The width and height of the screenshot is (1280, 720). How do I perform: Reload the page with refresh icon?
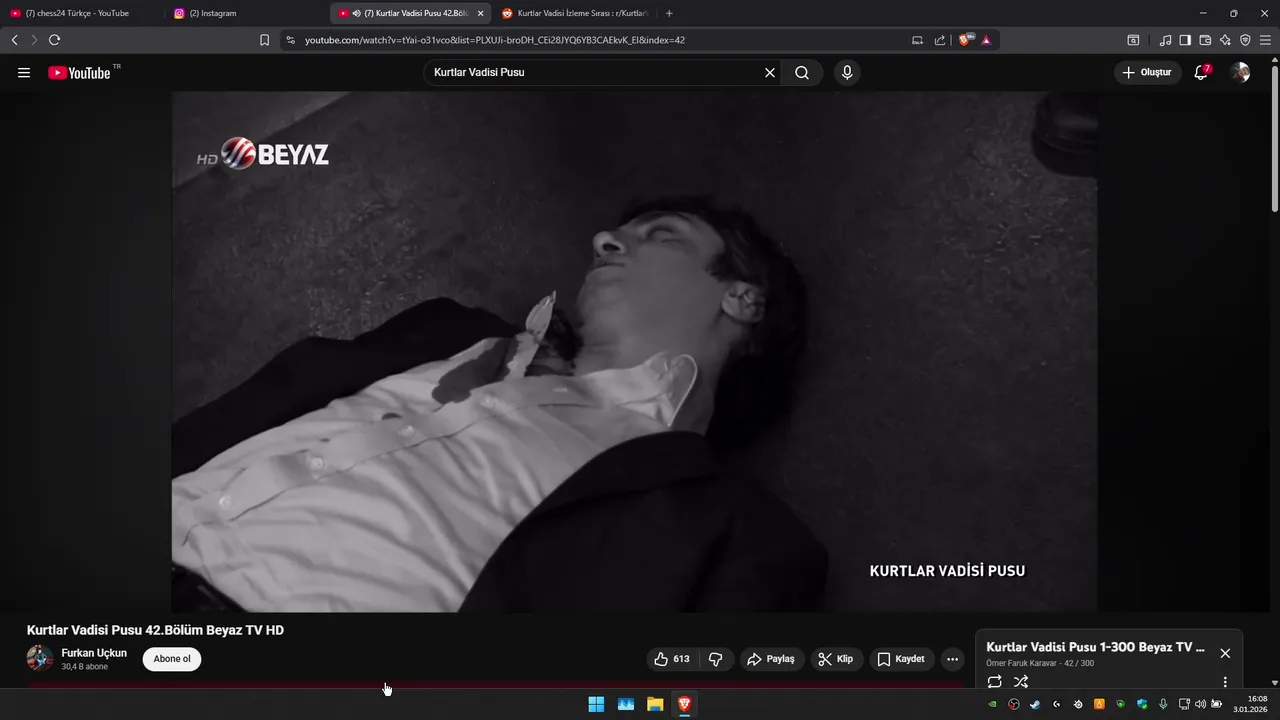coord(54,40)
